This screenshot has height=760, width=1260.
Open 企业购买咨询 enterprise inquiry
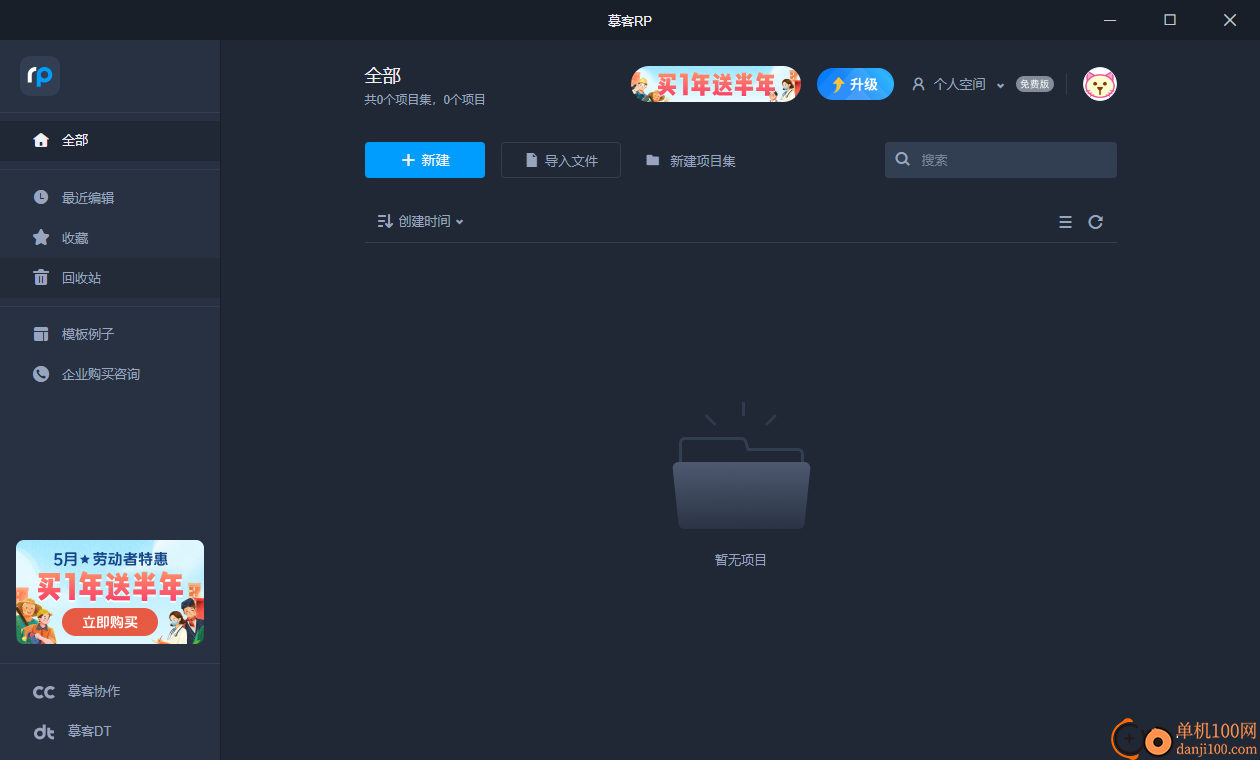110,374
